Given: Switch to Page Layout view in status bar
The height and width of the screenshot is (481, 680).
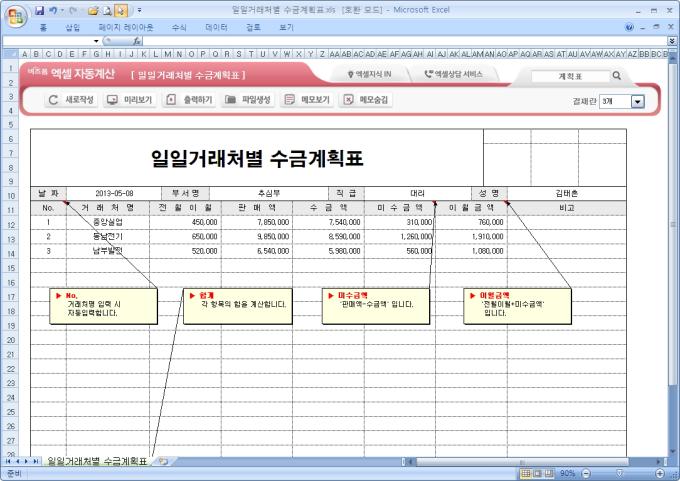Looking at the screenshot, I should (x=538, y=473).
